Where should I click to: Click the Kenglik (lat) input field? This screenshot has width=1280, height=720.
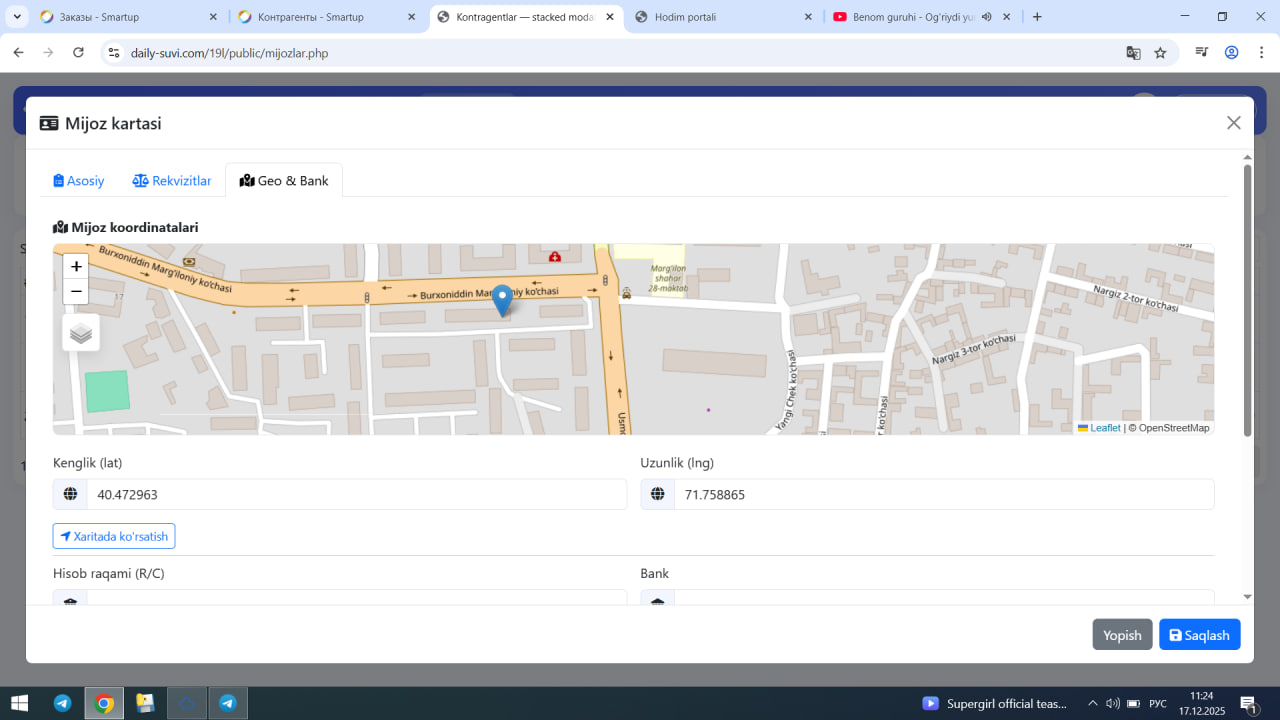pyautogui.click(x=355, y=494)
